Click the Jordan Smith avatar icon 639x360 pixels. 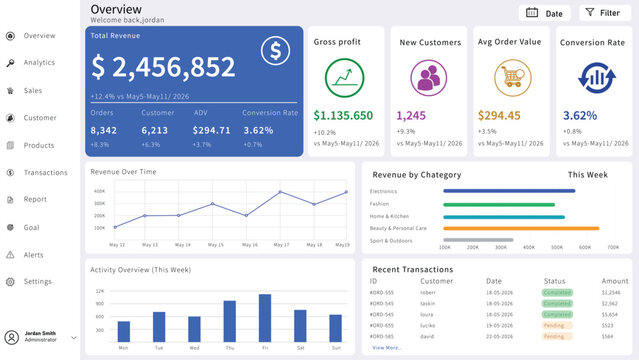(11, 337)
